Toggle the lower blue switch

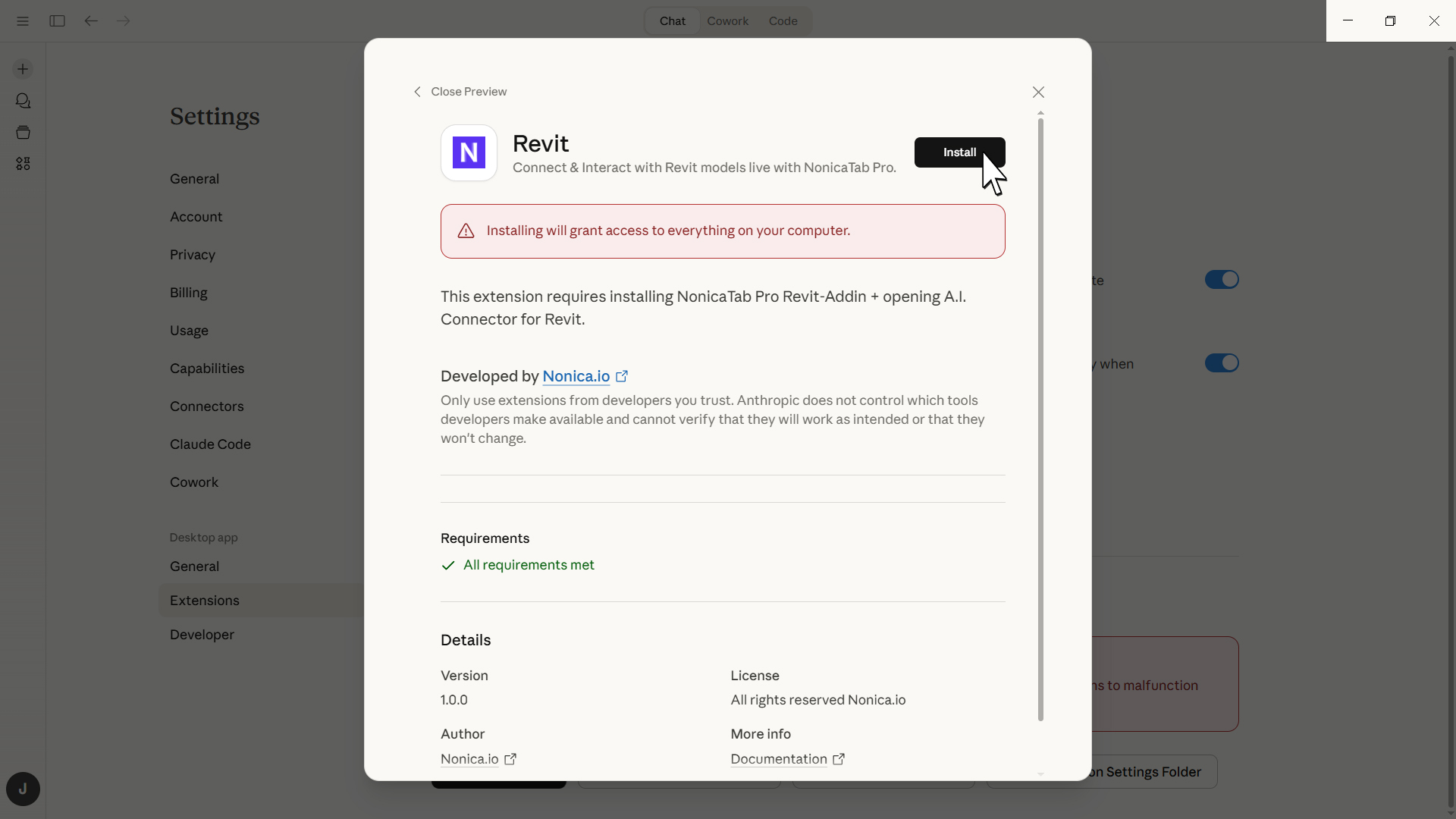[1221, 363]
